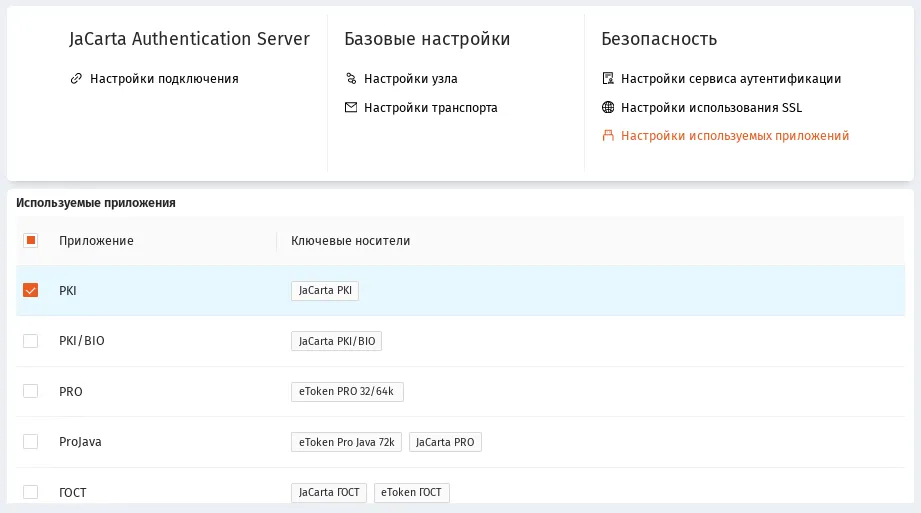The height and width of the screenshot is (513, 921).
Task: Enable the ProJava application checkbox
Action: [31, 442]
